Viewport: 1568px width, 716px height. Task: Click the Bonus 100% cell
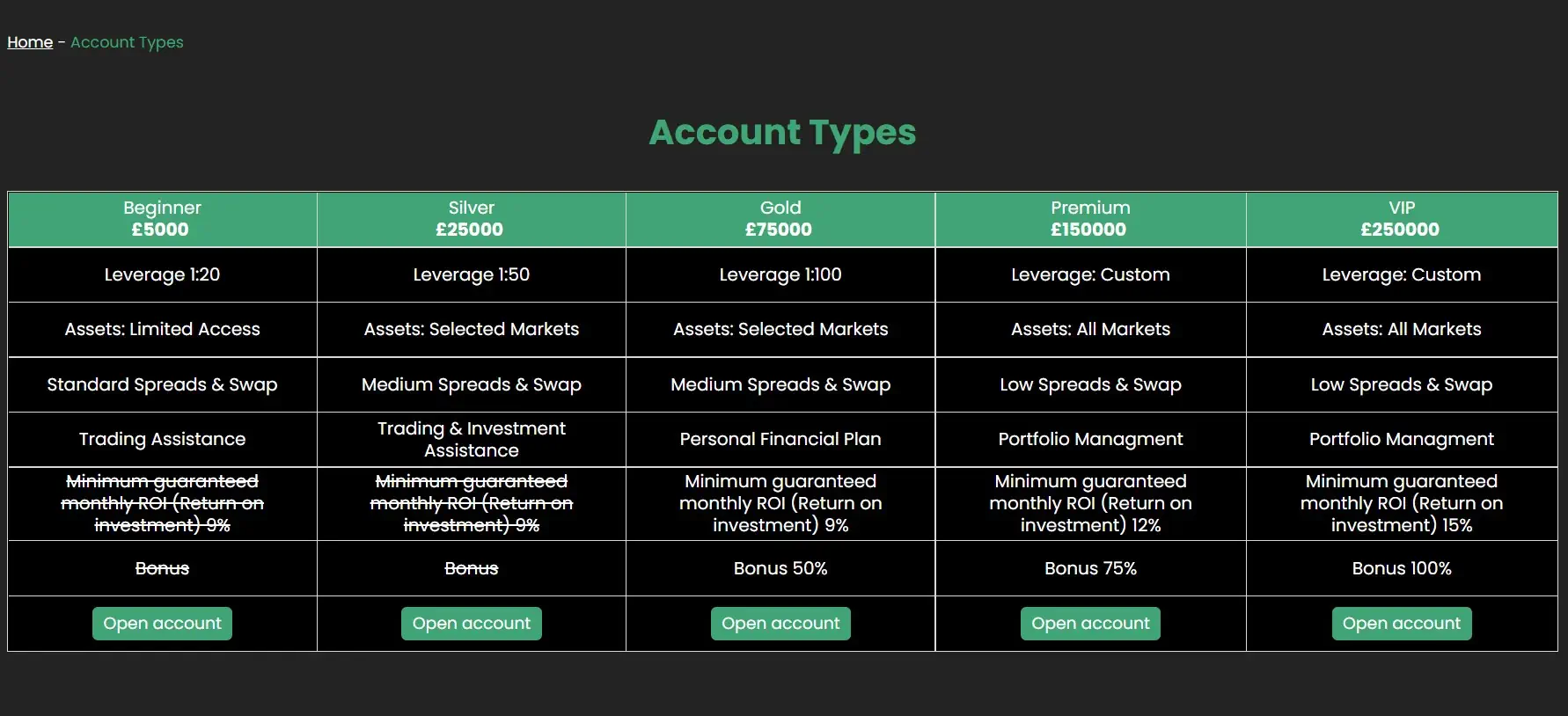point(1402,568)
